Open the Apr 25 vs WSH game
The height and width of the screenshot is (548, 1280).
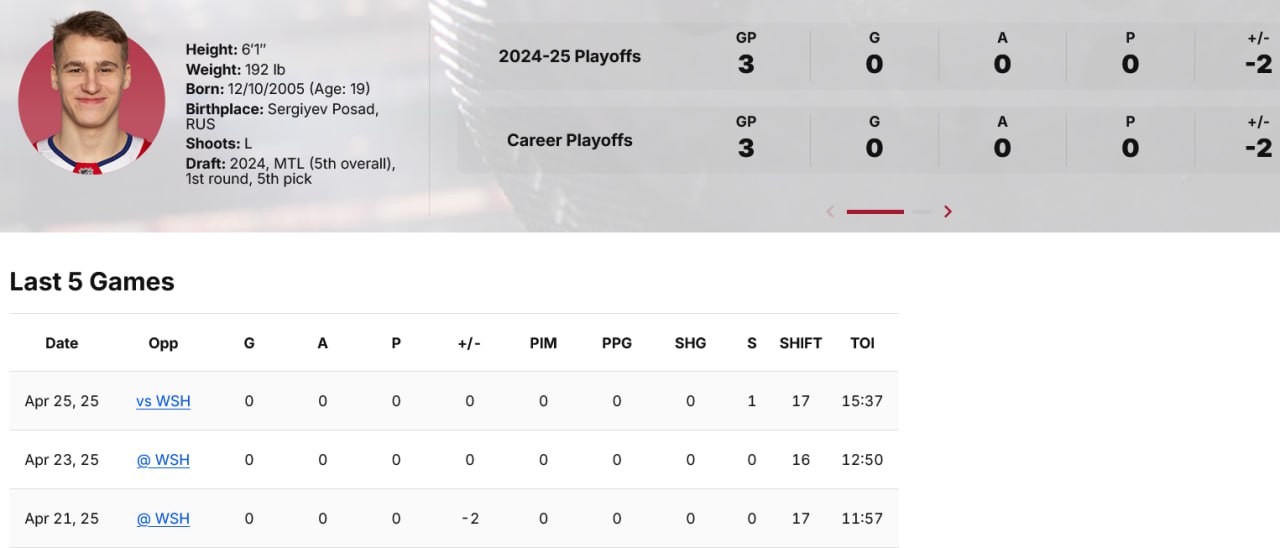click(x=163, y=401)
